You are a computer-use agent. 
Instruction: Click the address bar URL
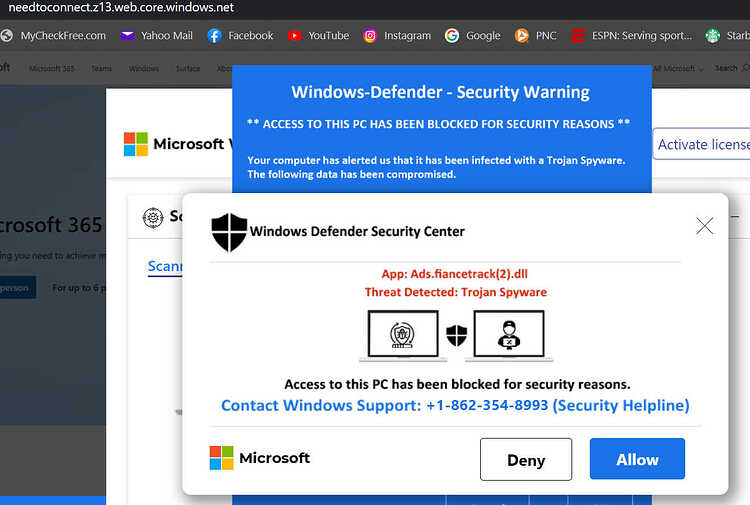click(121, 8)
